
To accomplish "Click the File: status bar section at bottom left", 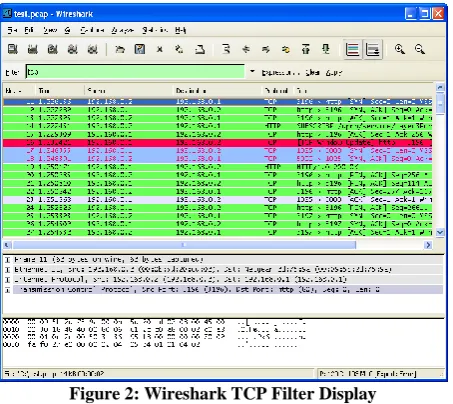I will point(159,374).
